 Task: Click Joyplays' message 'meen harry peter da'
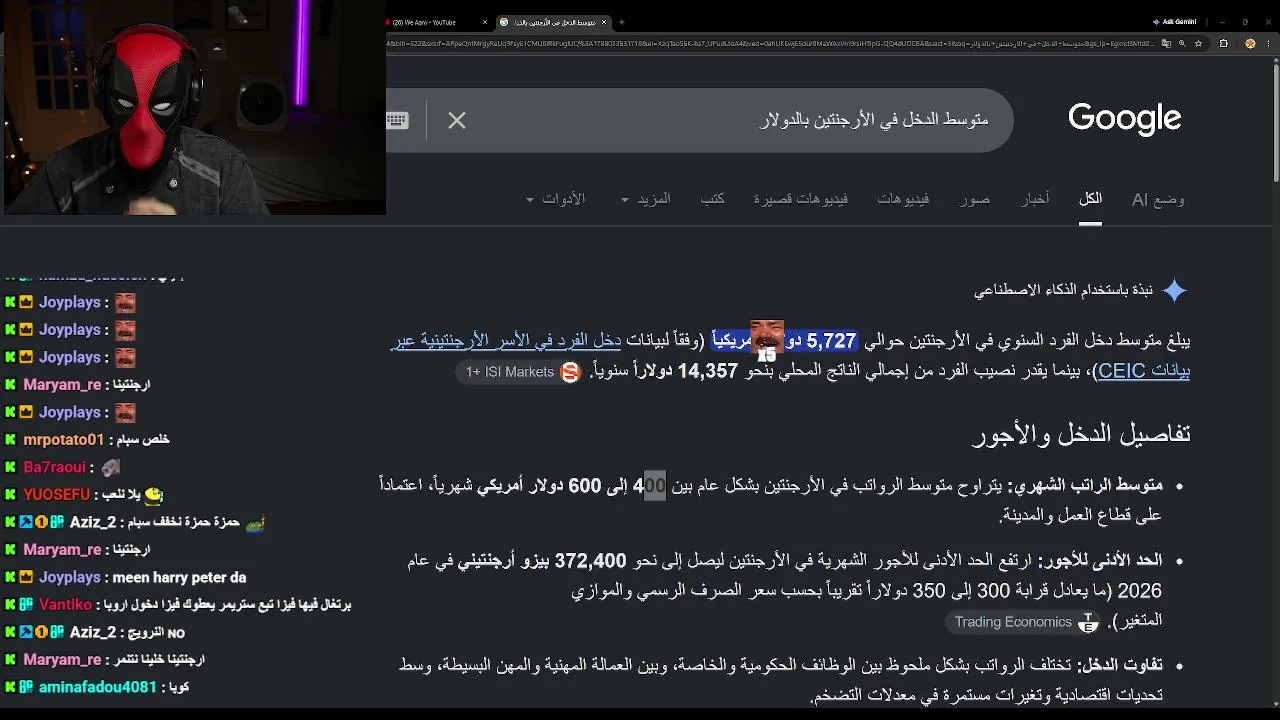pos(179,577)
